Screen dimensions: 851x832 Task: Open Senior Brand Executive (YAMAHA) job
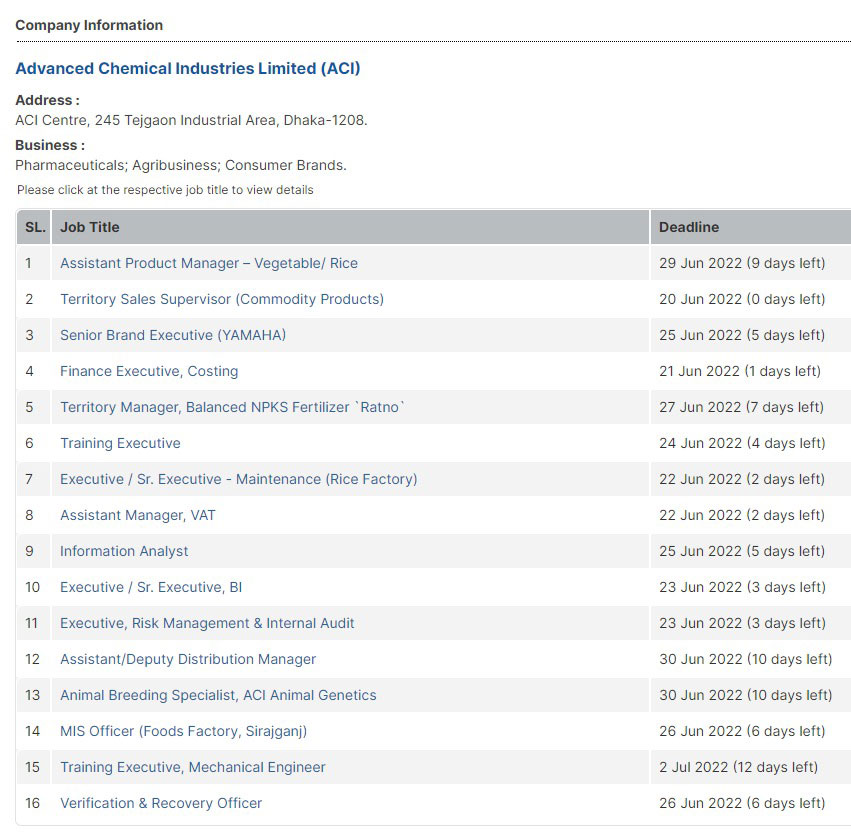173,335
